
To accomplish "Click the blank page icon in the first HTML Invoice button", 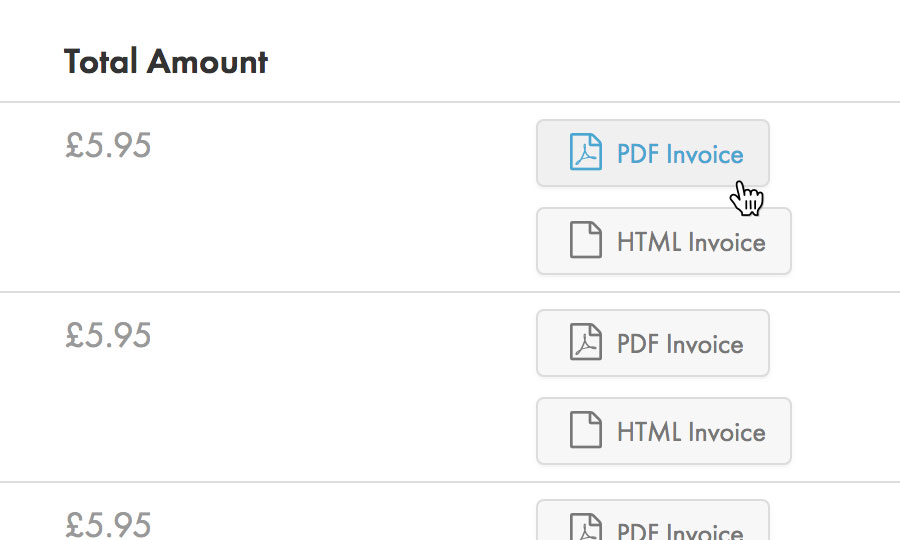I will pyautogui.click(x=585, y=240).
